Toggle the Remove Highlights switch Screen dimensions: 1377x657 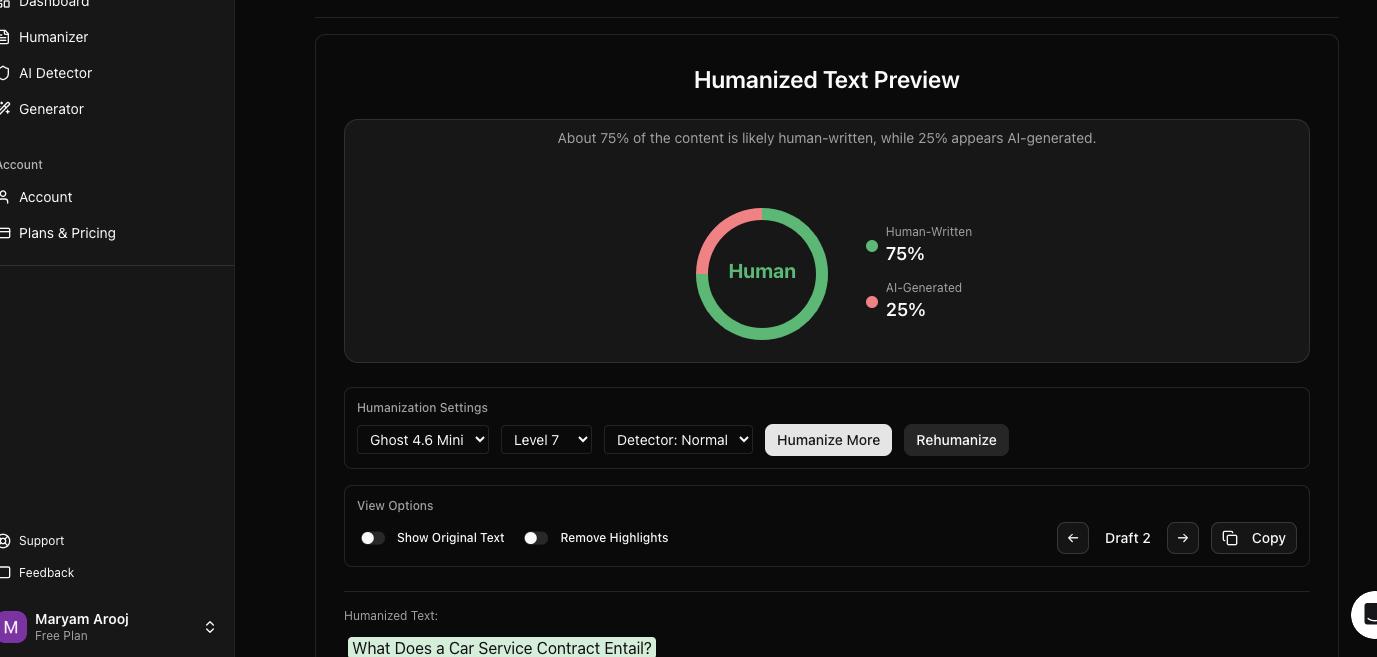(x=536, y=538)
